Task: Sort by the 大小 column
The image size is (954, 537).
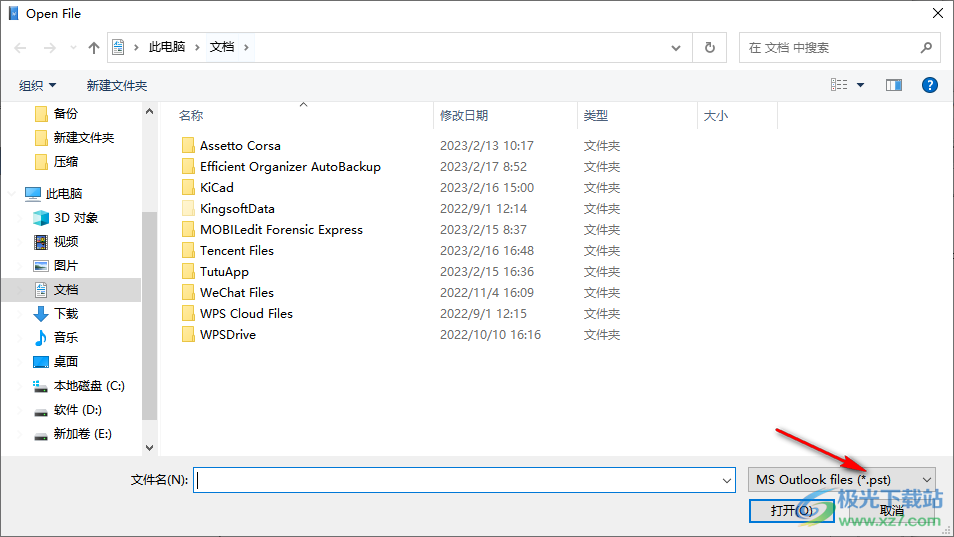Action: pyautogui.click(x=716, y=116)
